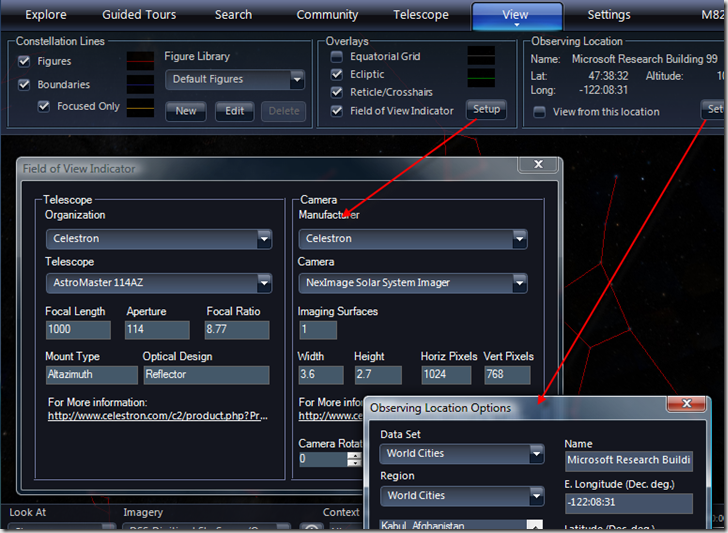Click the Focal Ratio field 8.77
Image resolution: width=728 pixels, height=533 pixels.
(x=237, y=330)
